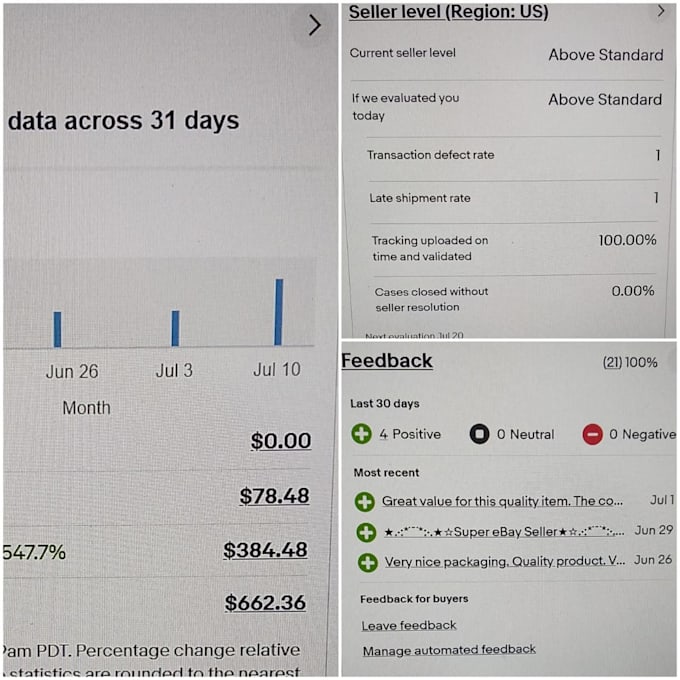Open the Feedback heading link
This screenshot has height=680, width=680.
coord(387,361)
